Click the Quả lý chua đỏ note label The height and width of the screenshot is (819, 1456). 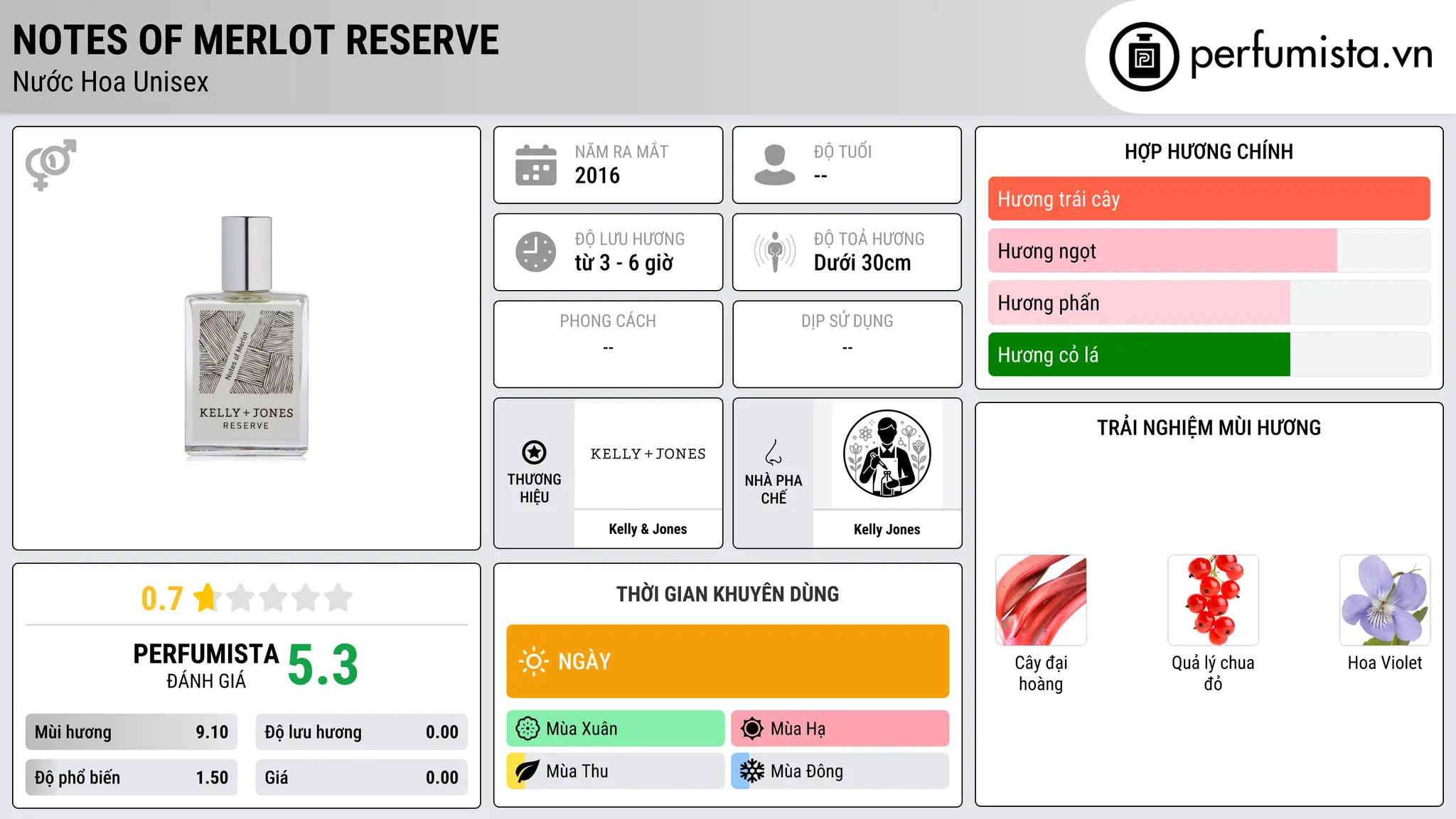[1213, 673]
